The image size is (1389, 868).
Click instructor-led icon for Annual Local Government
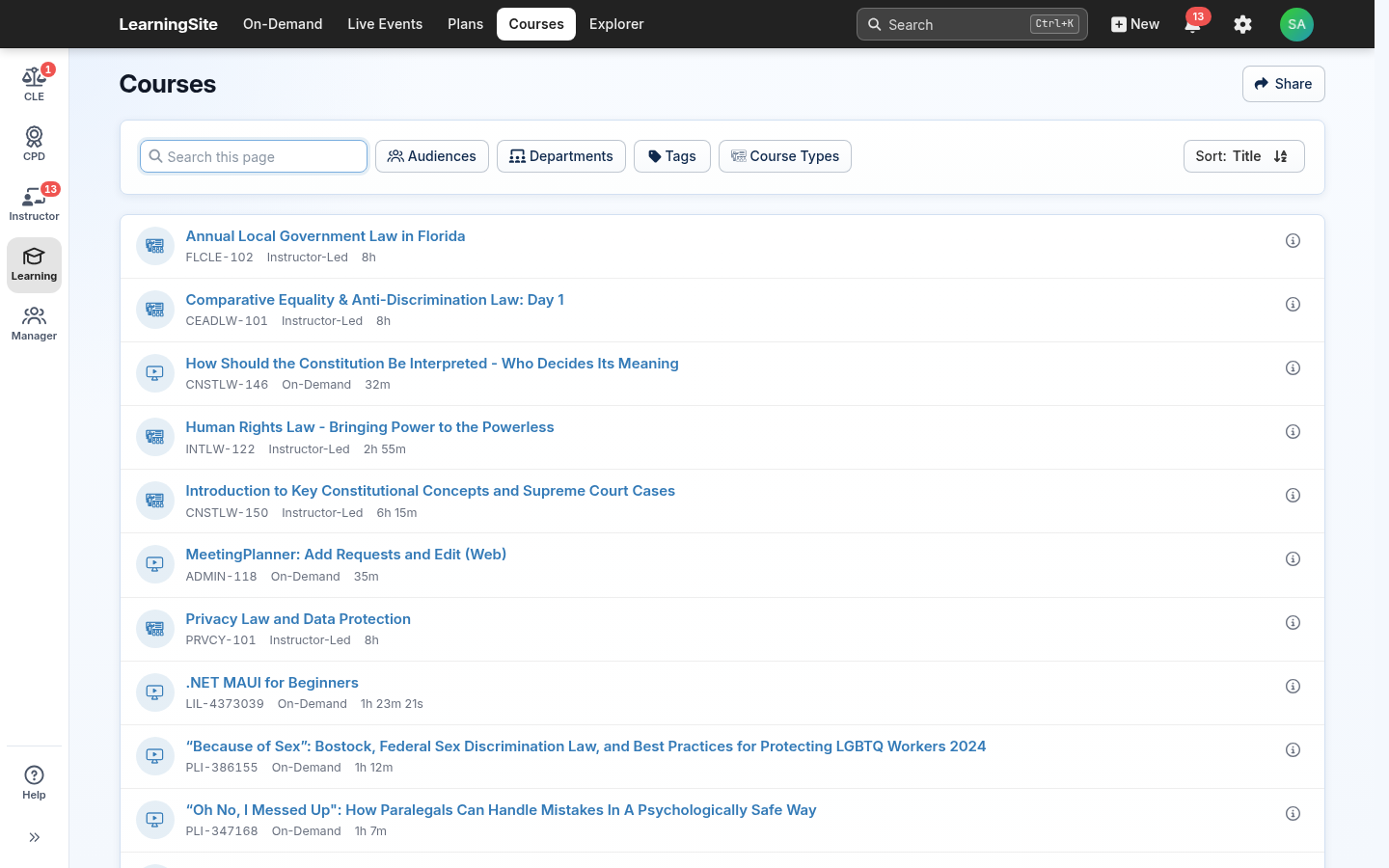click(154, 246)
